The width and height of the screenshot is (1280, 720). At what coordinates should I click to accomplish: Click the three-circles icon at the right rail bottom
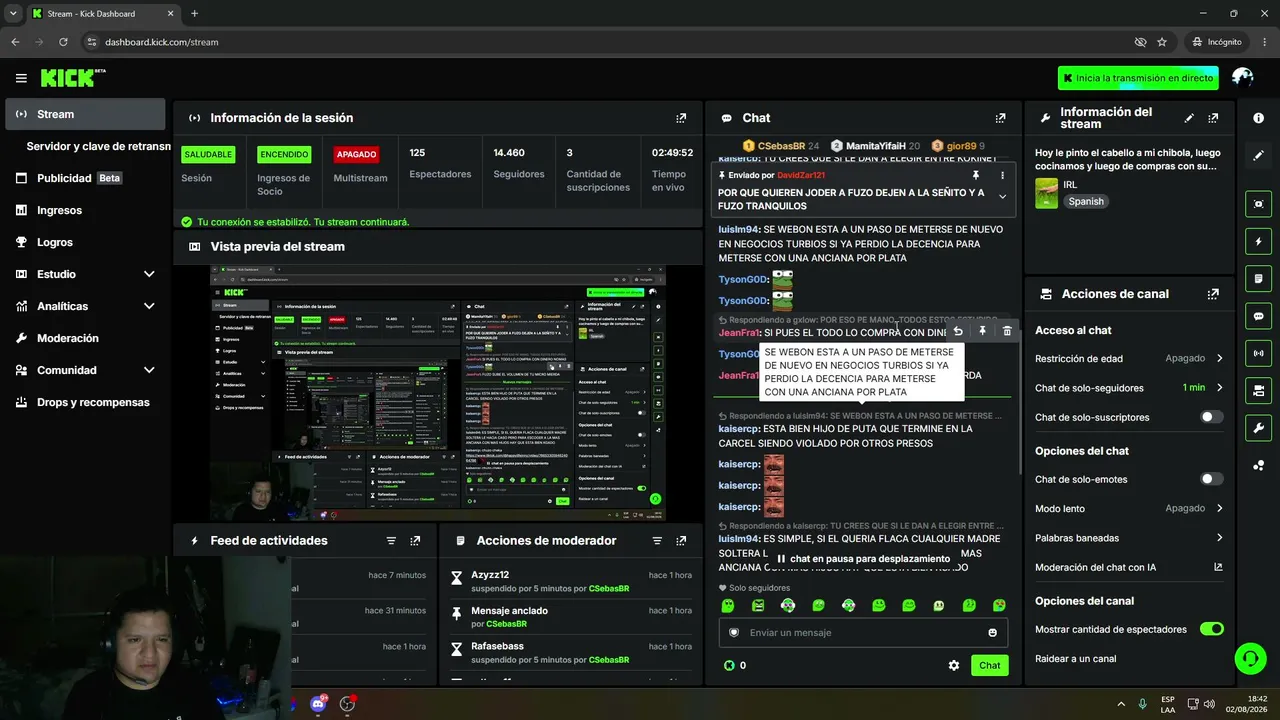pyautogui.click(x=1259, y=465)
